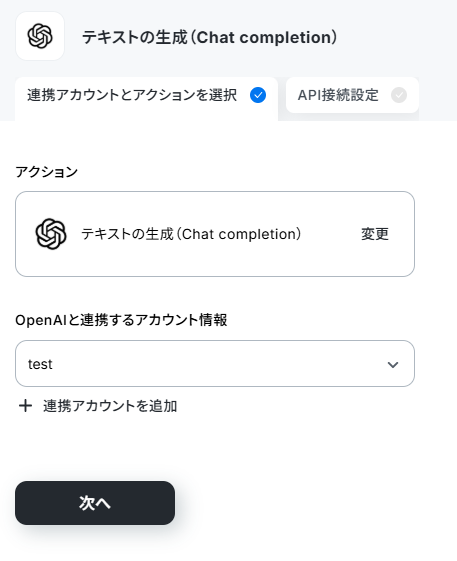Image resolution: width=457 pixels, height=561 pixels.
Task: Click the white tile around the header logo
Action: tap(40, 36)
